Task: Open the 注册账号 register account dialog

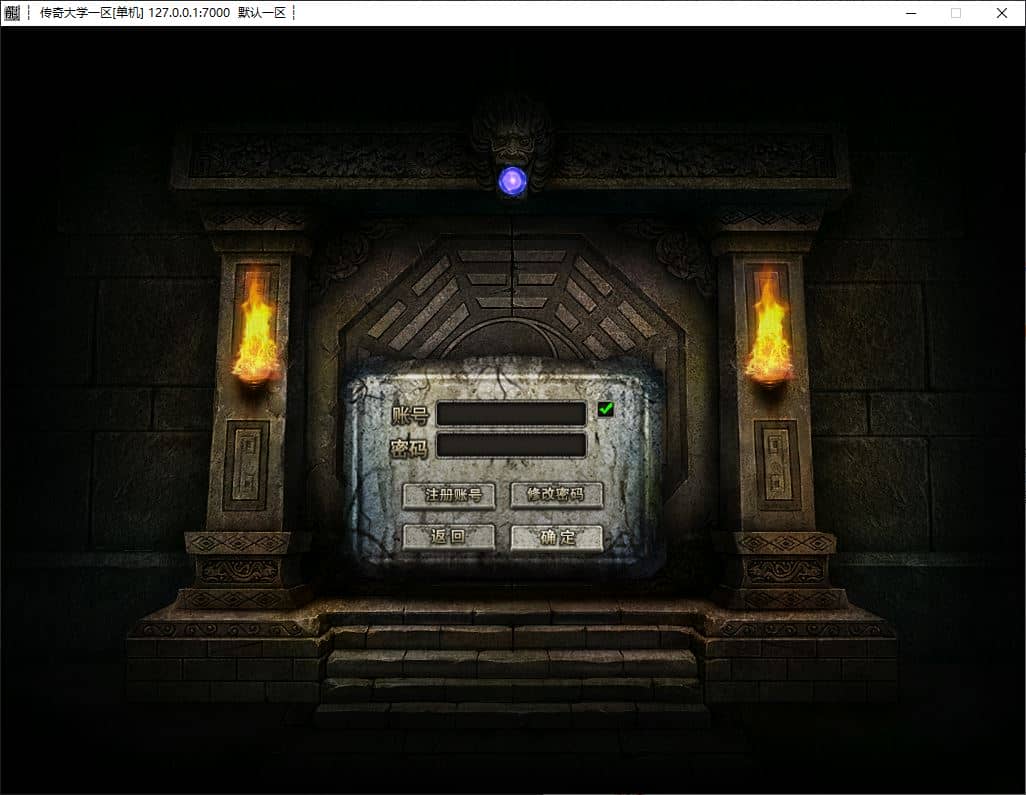Action: coord(448,495)
